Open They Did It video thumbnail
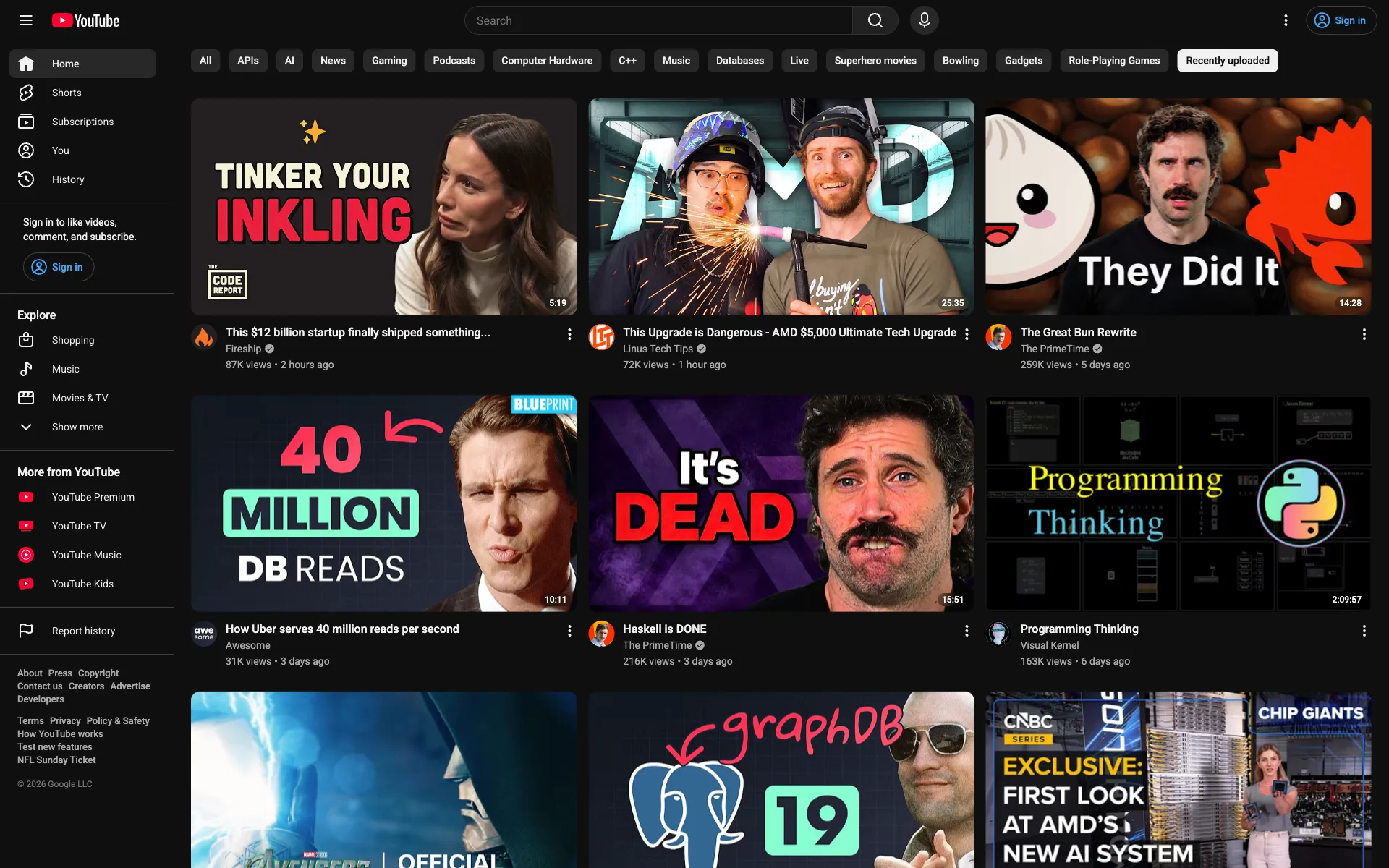 click(1178, 207)
